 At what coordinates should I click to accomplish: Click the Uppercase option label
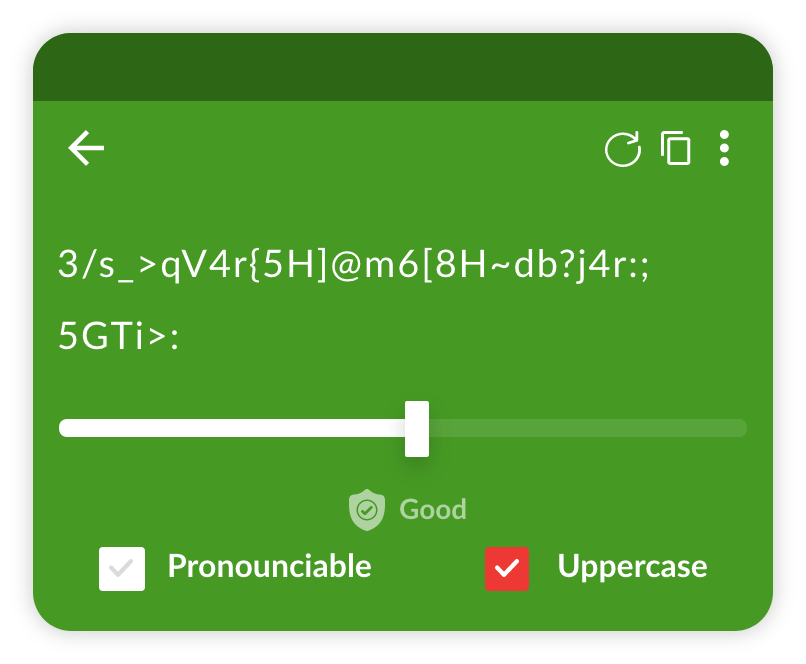click(x=632, y=566)
